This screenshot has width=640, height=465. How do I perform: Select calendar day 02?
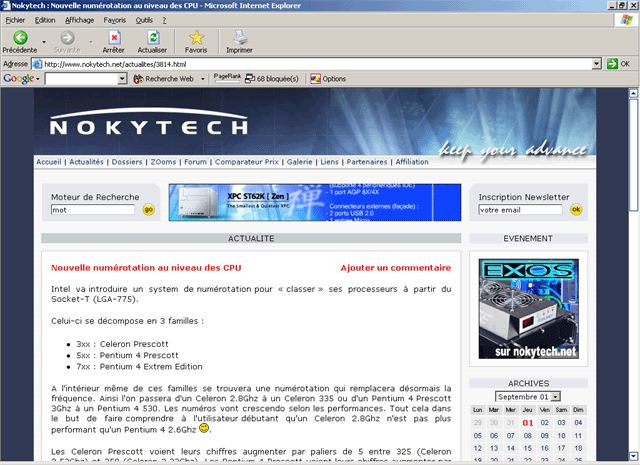pyautogui.click(x=544, y=423)
